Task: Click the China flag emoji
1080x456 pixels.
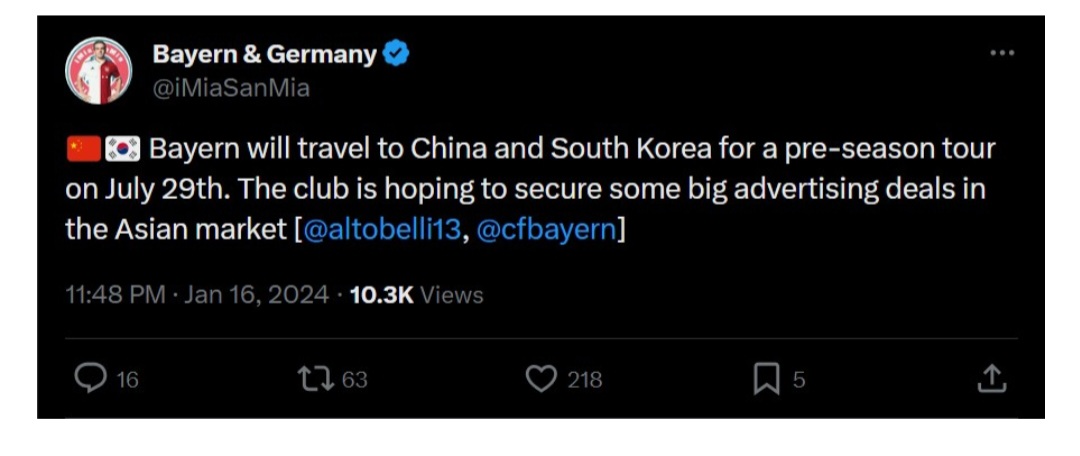Action: (83, 150)
